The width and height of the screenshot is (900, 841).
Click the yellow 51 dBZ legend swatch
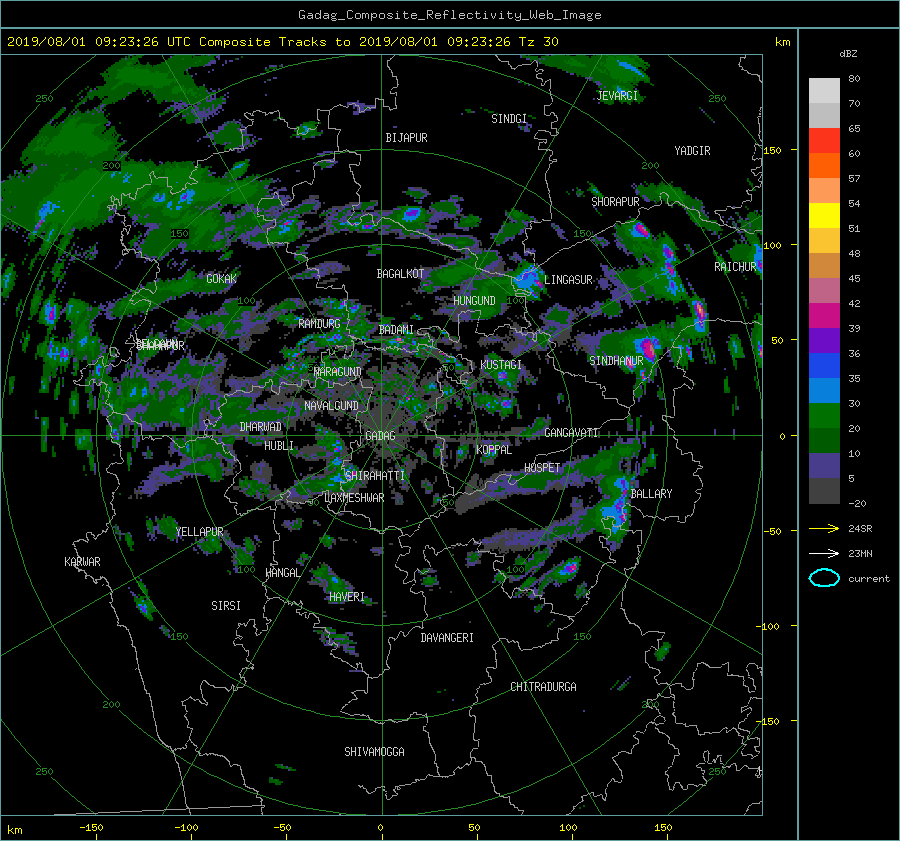coord(824,216)
